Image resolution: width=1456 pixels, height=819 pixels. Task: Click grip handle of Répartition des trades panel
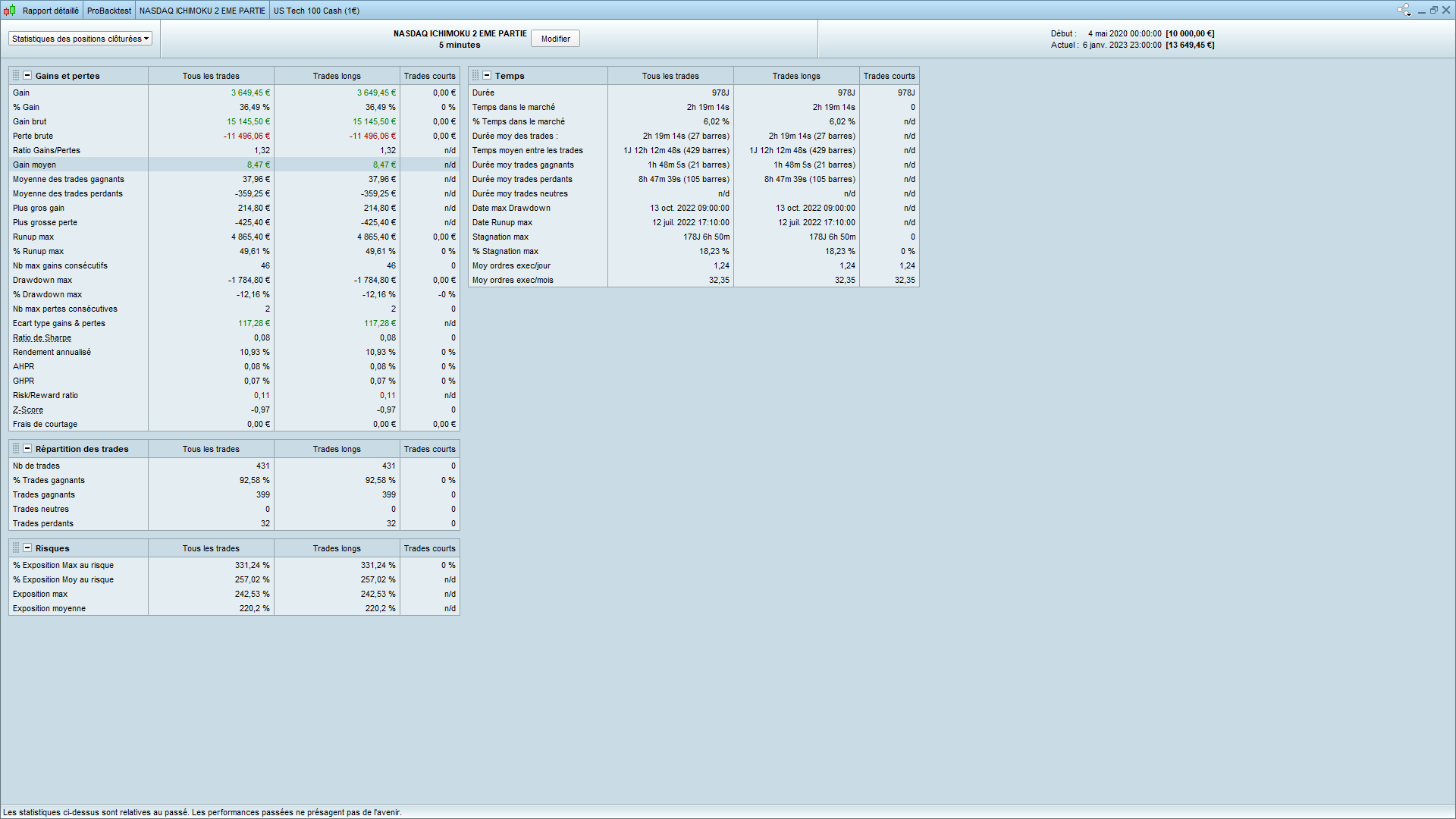[x=16, y=449]
